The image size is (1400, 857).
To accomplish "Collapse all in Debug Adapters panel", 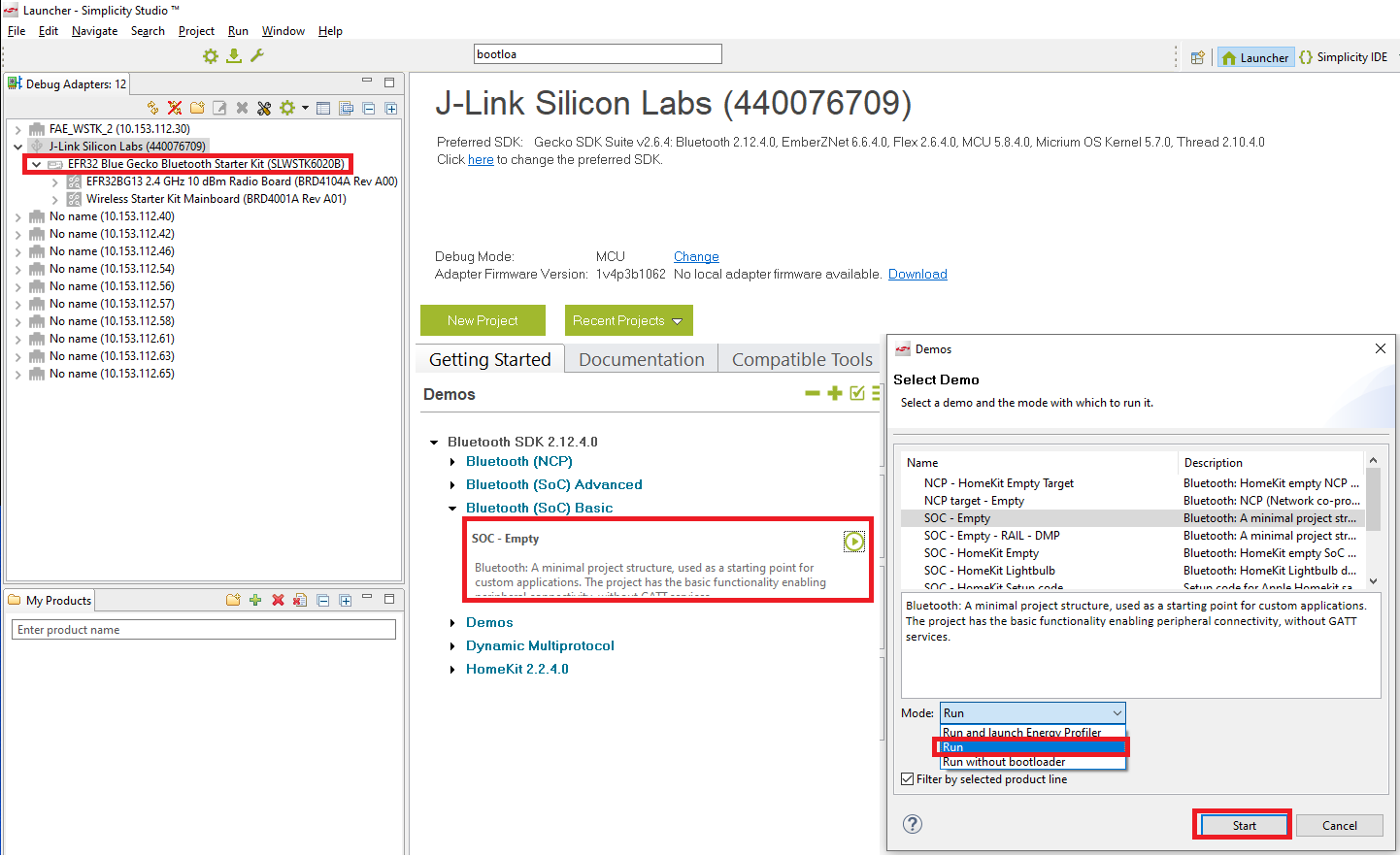I will pyautogui.click(x=369, y=108).
